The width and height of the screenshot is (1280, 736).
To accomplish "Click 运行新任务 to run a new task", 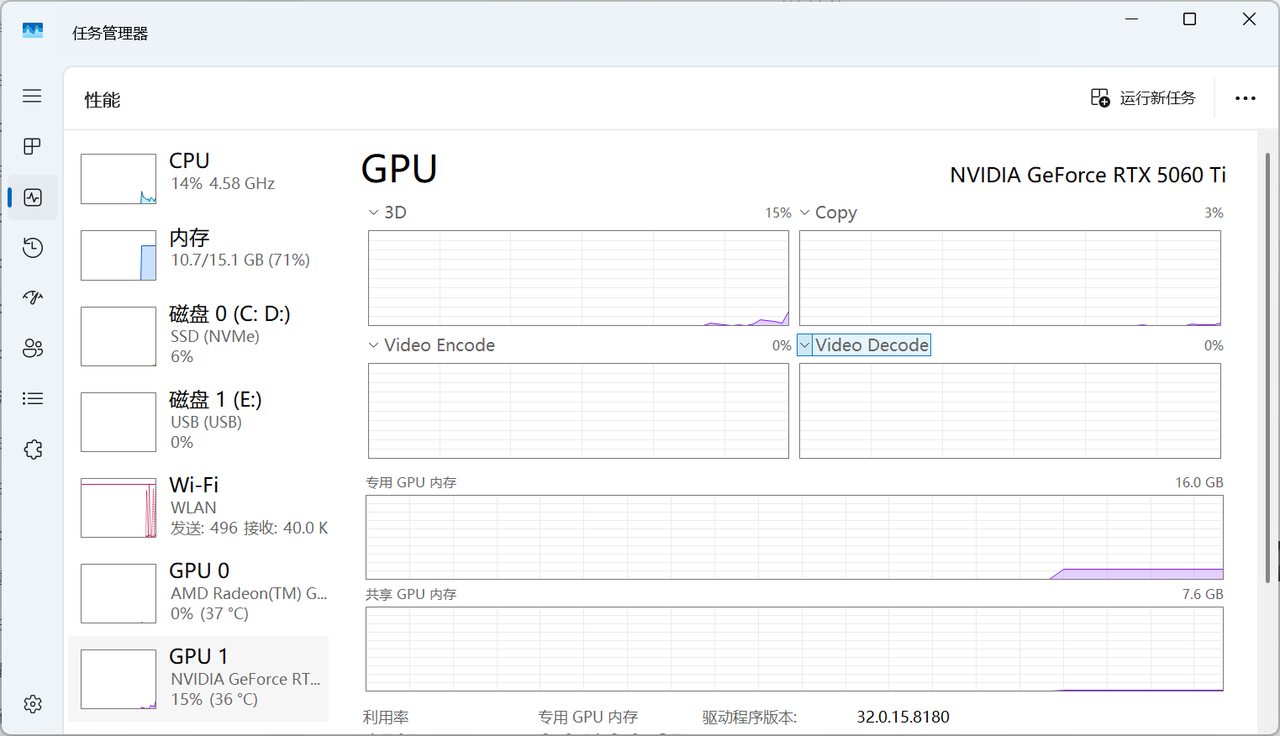I will tap(1143, 98).
